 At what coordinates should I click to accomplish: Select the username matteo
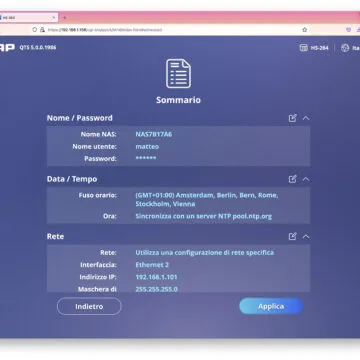147,146
